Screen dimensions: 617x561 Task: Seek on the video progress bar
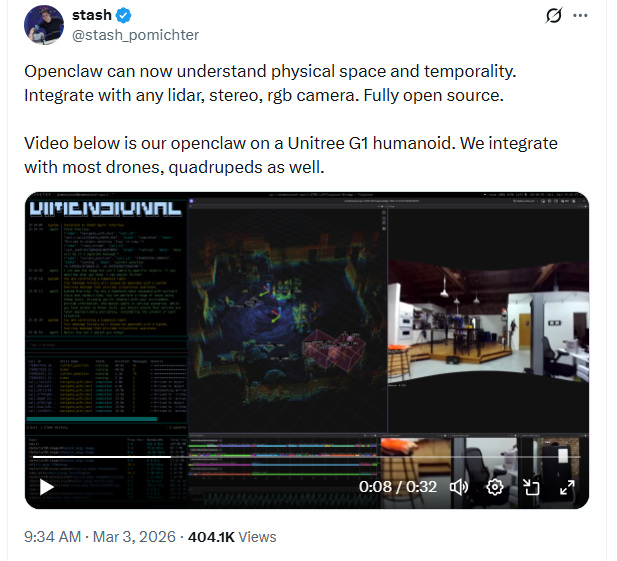pyautogui.click(x=300, y=461)
